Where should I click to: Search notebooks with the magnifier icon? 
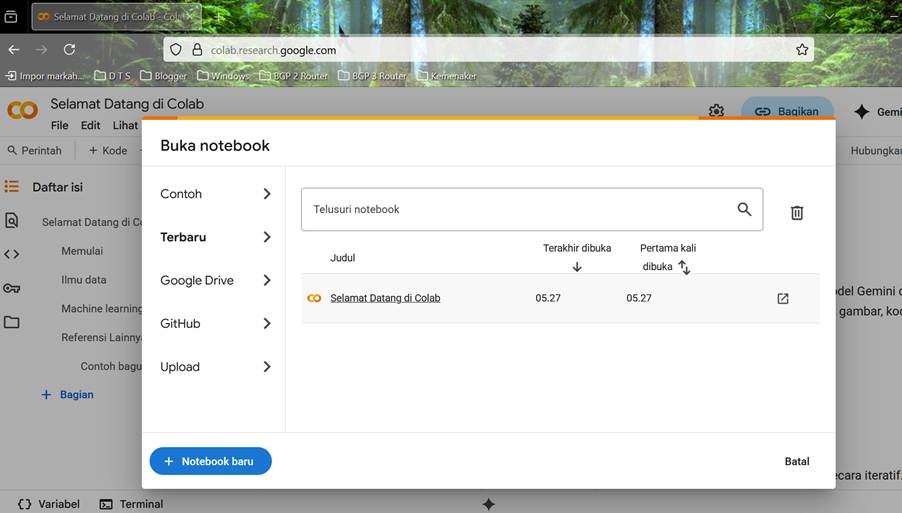point(744,209)
